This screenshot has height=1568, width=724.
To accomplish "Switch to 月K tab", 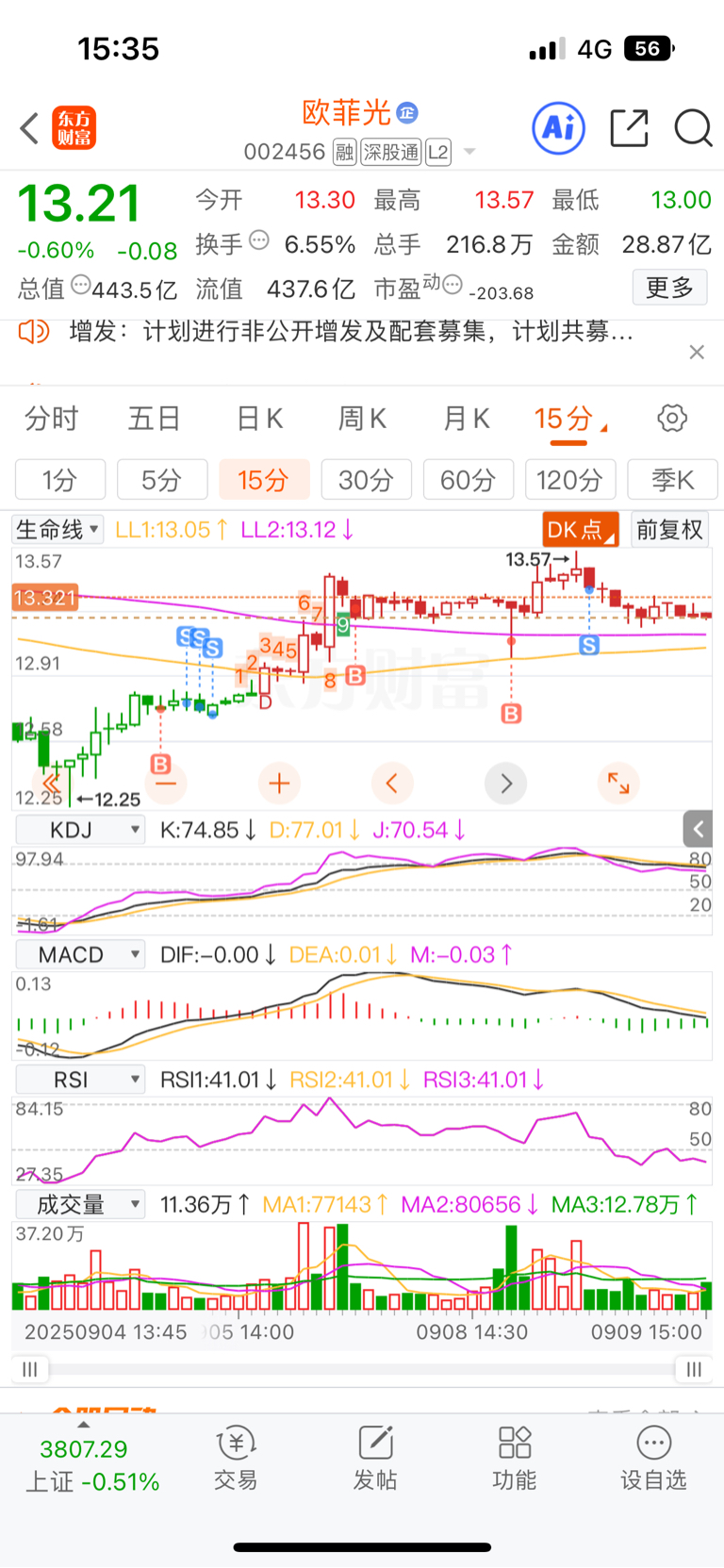I will (466, 418).
